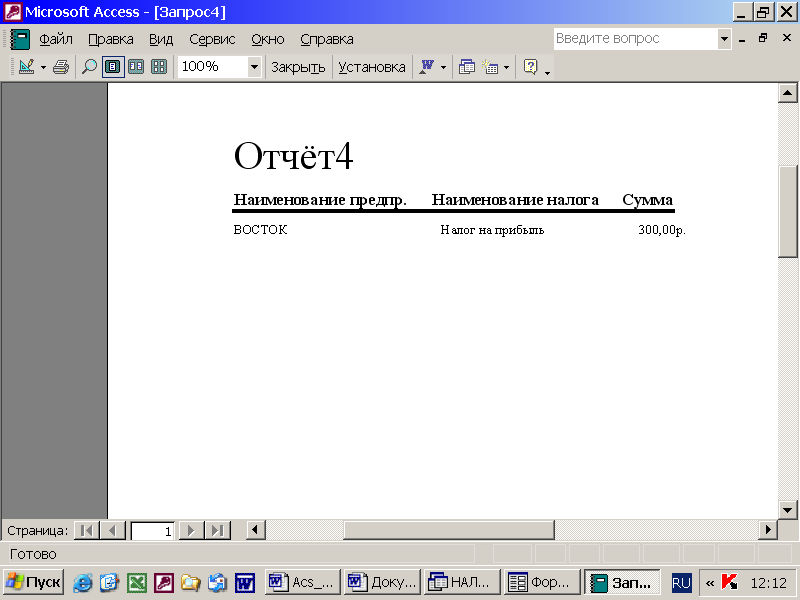The width and height of the screenshot is (800, 600).
Task: Click the Налог на прибыль text
Action: point(492,230)
